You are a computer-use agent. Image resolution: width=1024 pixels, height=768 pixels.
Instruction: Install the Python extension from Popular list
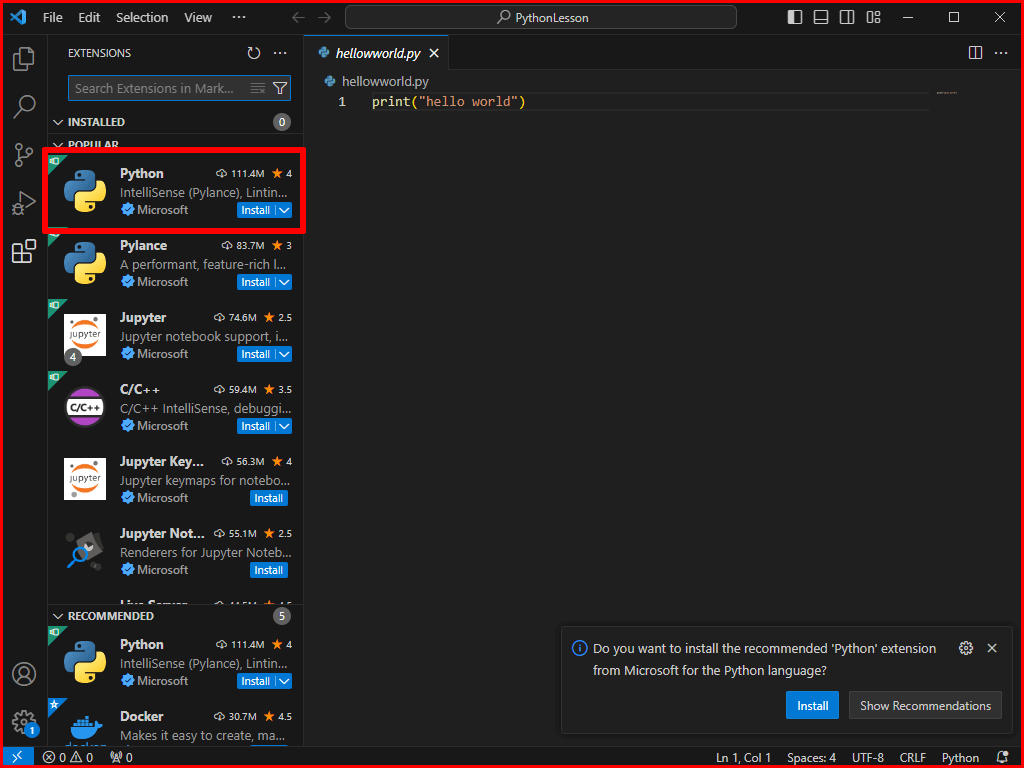(255, 210)
